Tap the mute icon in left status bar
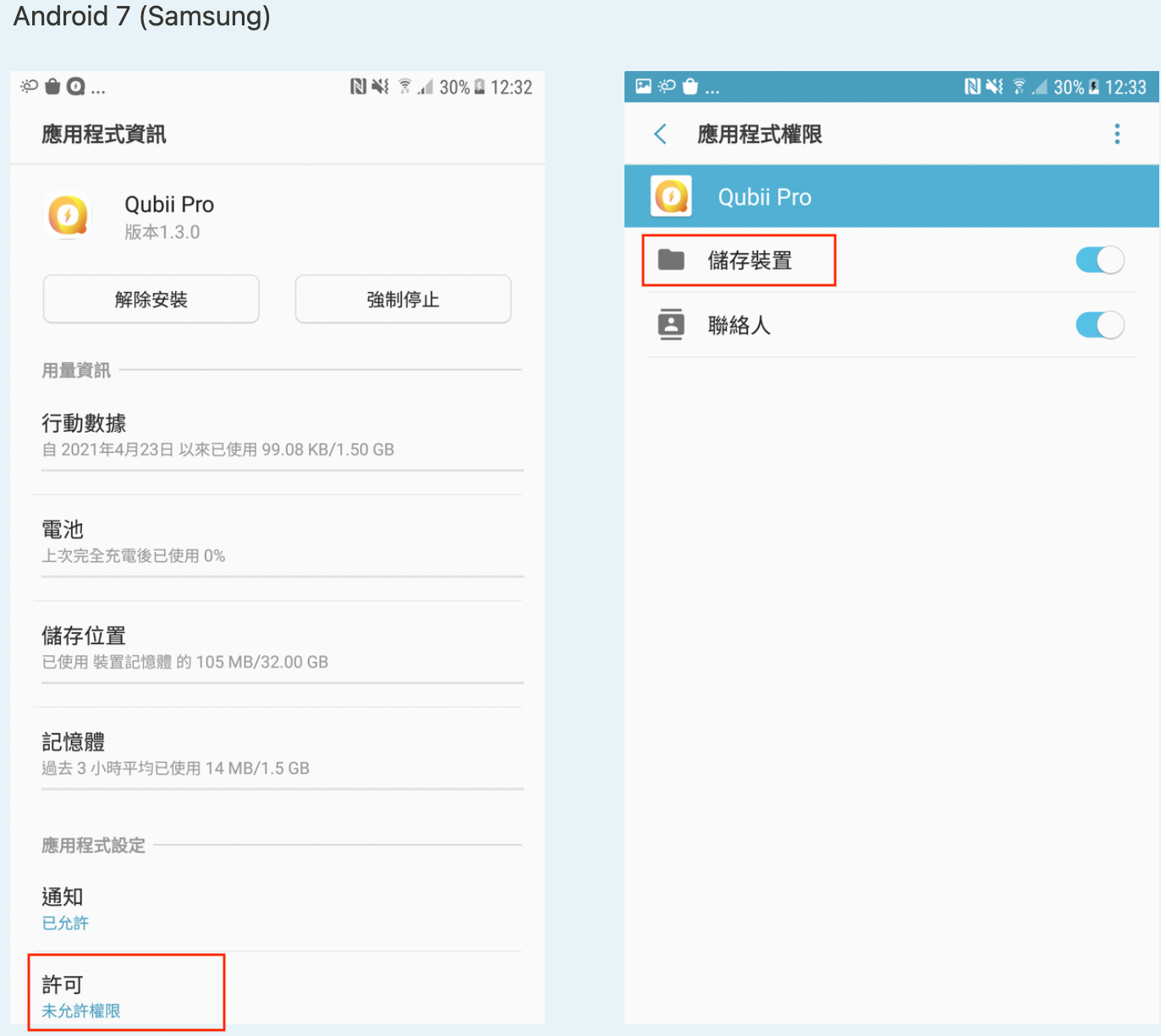 (x=380, y=86)
